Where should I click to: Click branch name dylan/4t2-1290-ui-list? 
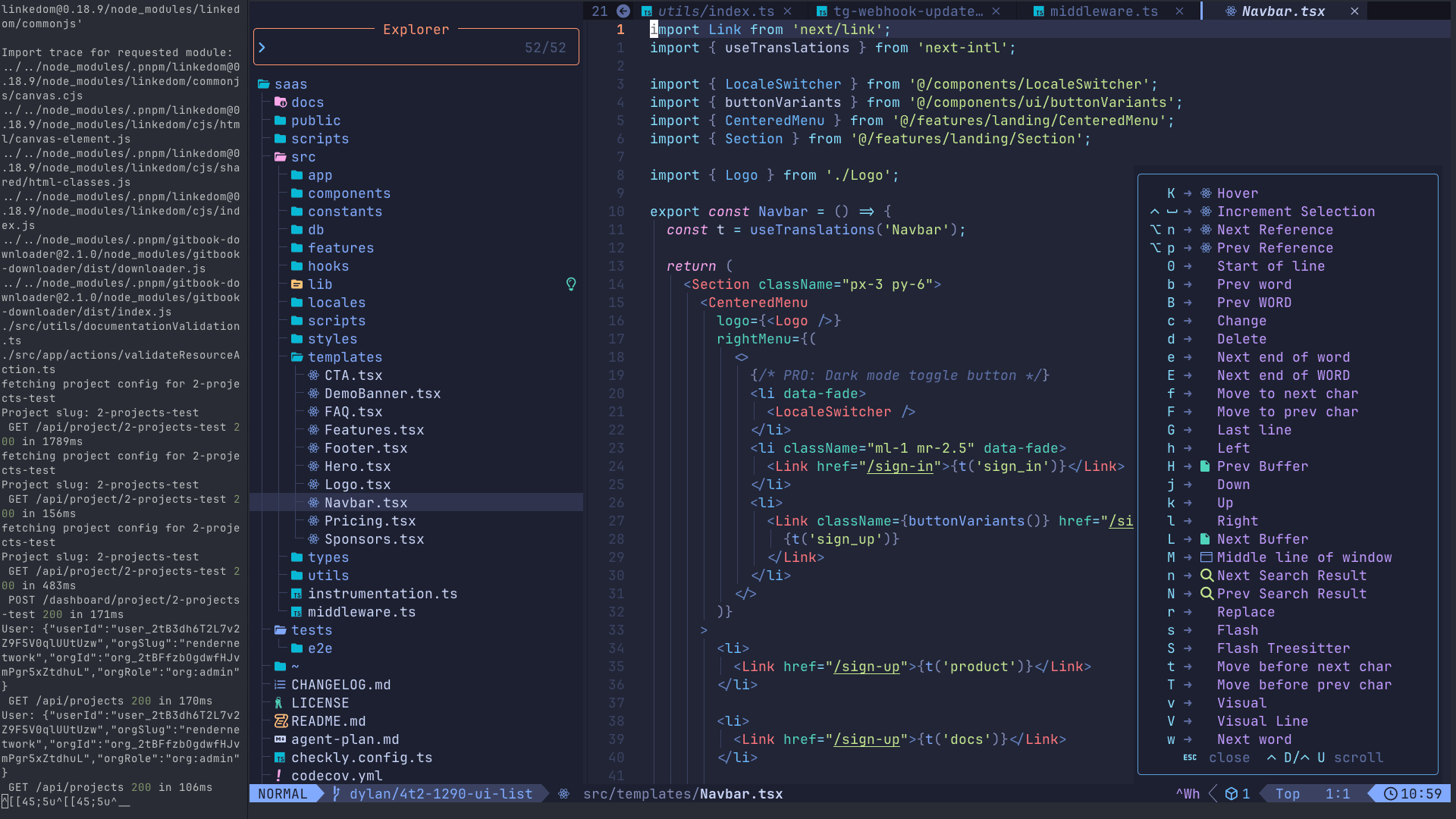click(x=441, y=794)
